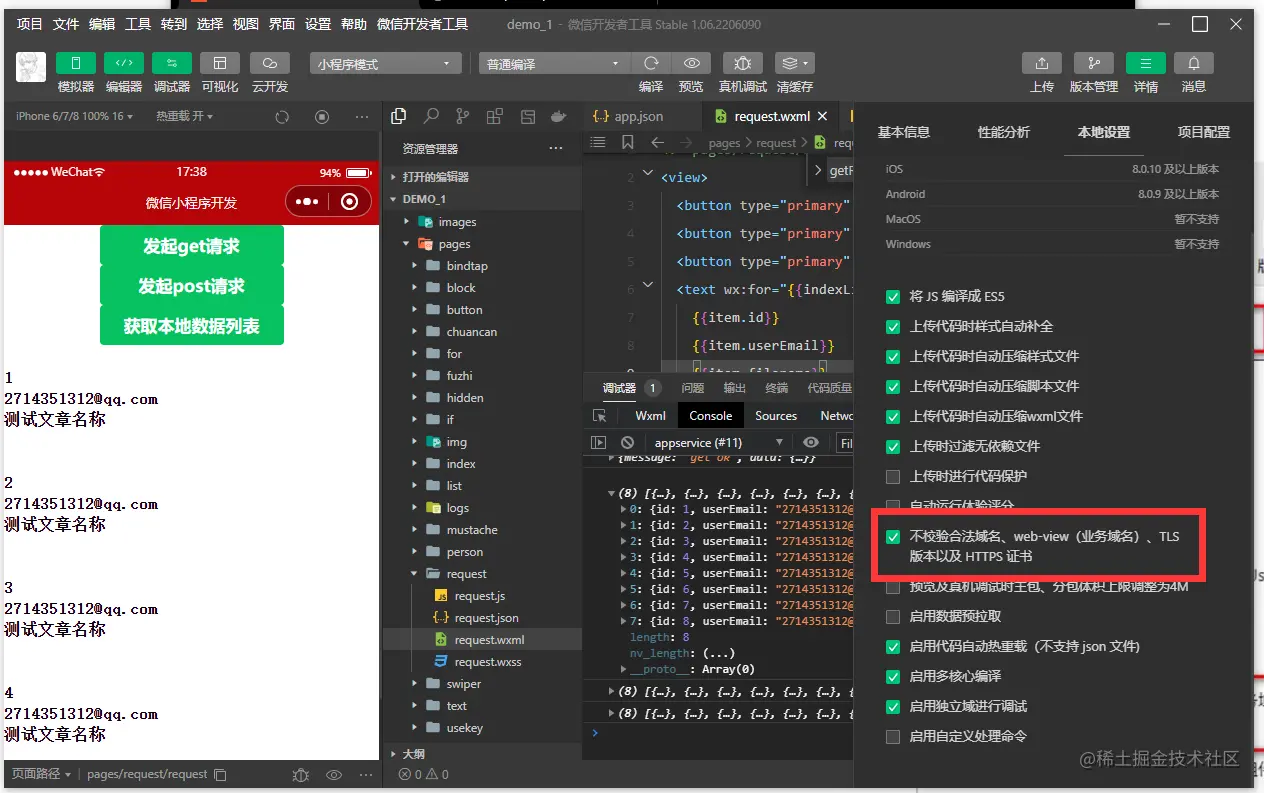The height and width of the screenshot is (793, 1264).
Task: Click the mini program capsule menu dots
Action: 307,202
